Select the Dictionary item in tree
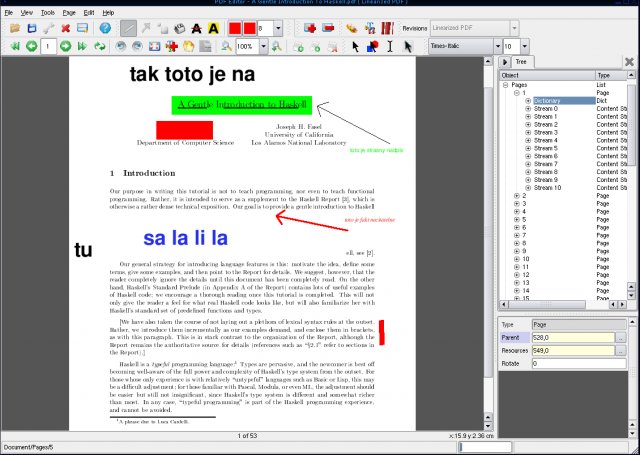The image size is (640, 455). pos(547,100)
